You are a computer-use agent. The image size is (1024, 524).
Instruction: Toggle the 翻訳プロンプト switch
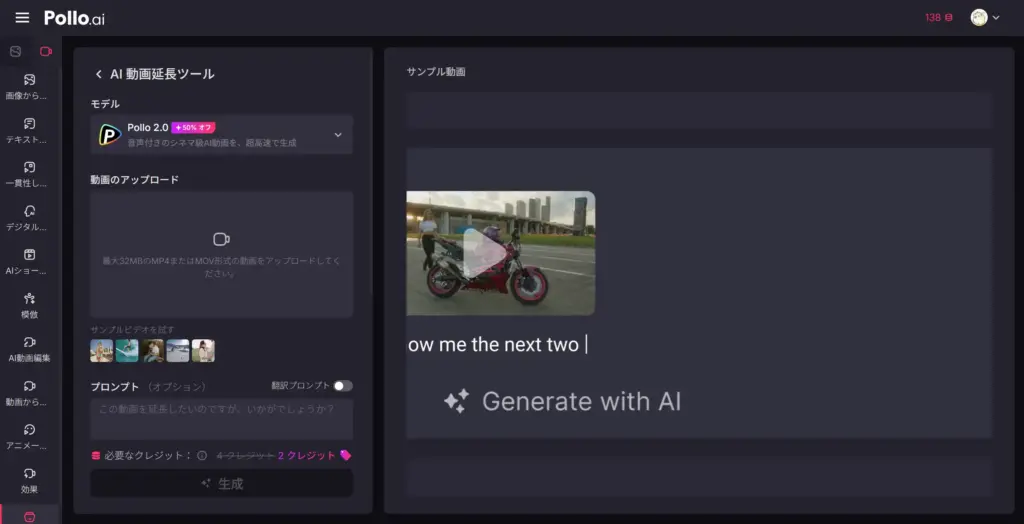point(343,385)
